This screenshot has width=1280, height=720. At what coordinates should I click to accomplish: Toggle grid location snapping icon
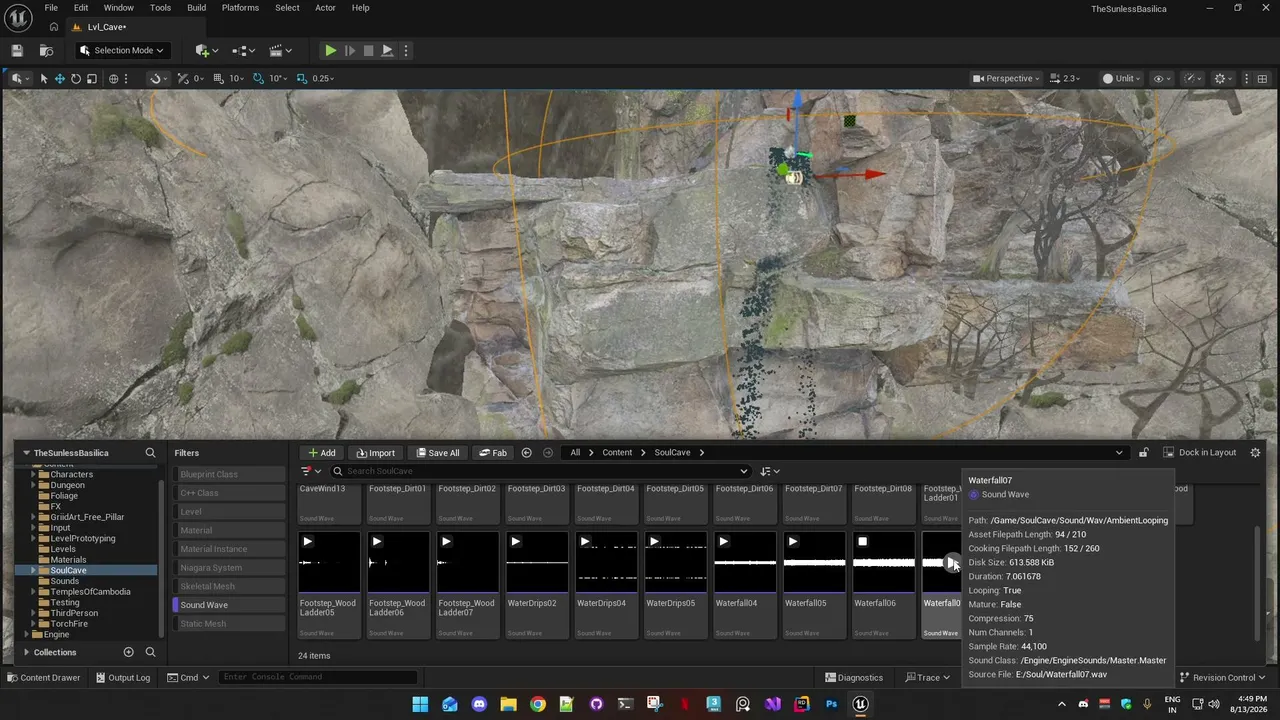coord(182,78)
